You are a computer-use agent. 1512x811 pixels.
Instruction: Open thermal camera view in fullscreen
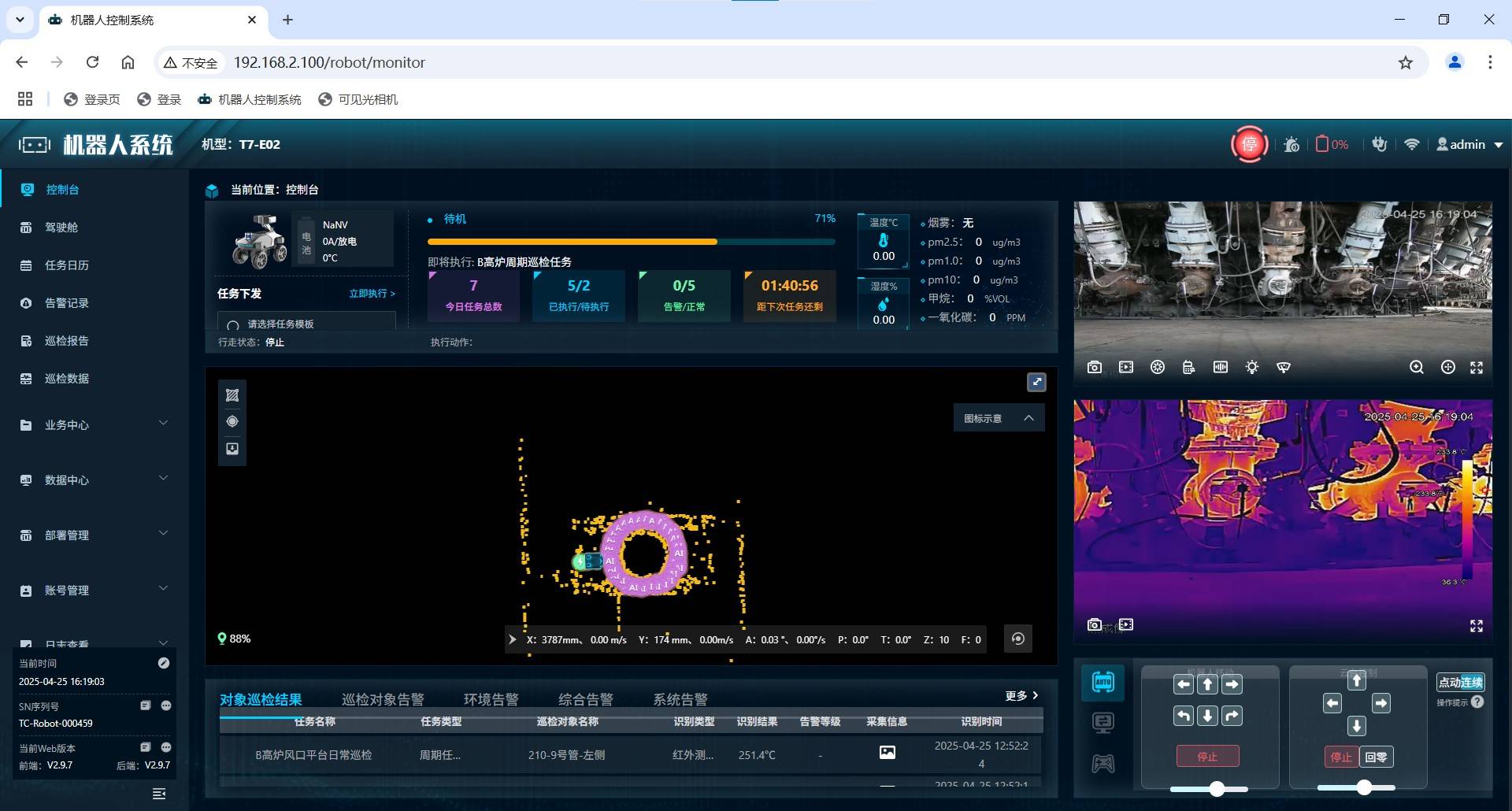[1477, 625]
